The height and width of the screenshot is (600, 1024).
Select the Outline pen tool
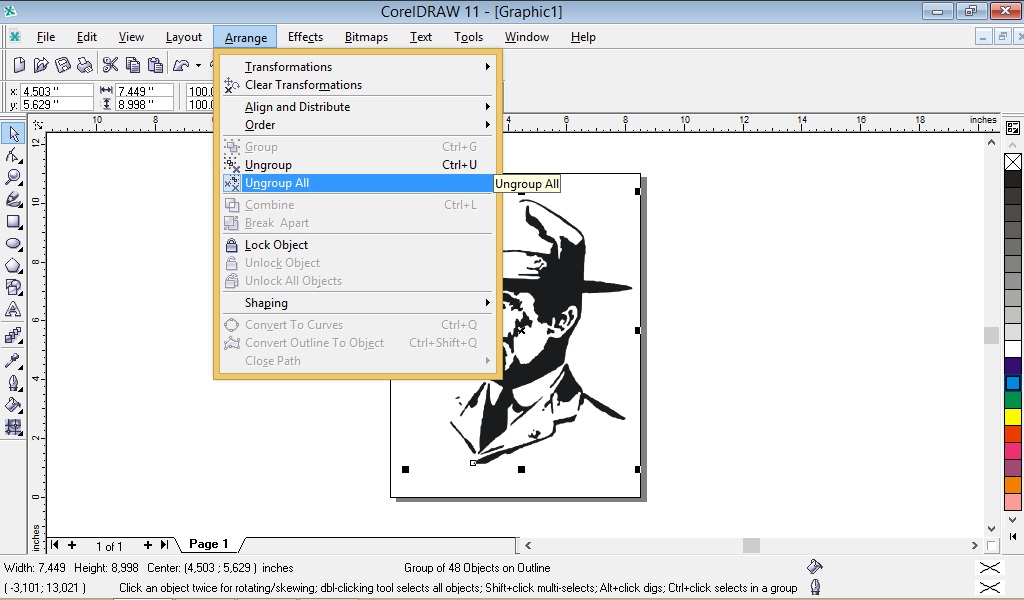pos(13,383)
